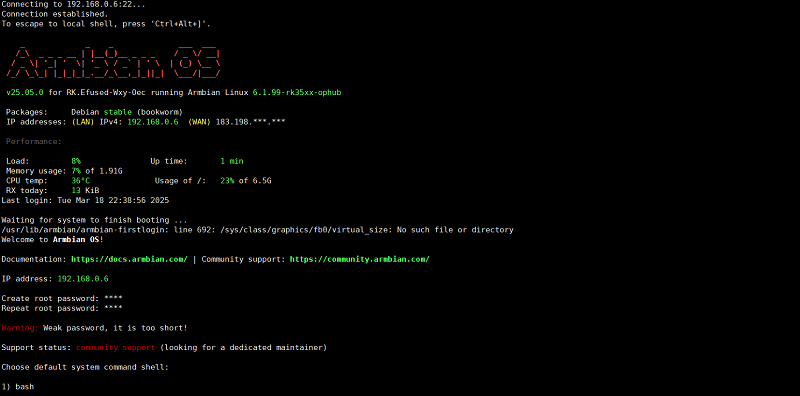The image size is (800, 396).
Task: Click the Memory usage '7% of 1.91G'
Action: [x=96, y=171]
